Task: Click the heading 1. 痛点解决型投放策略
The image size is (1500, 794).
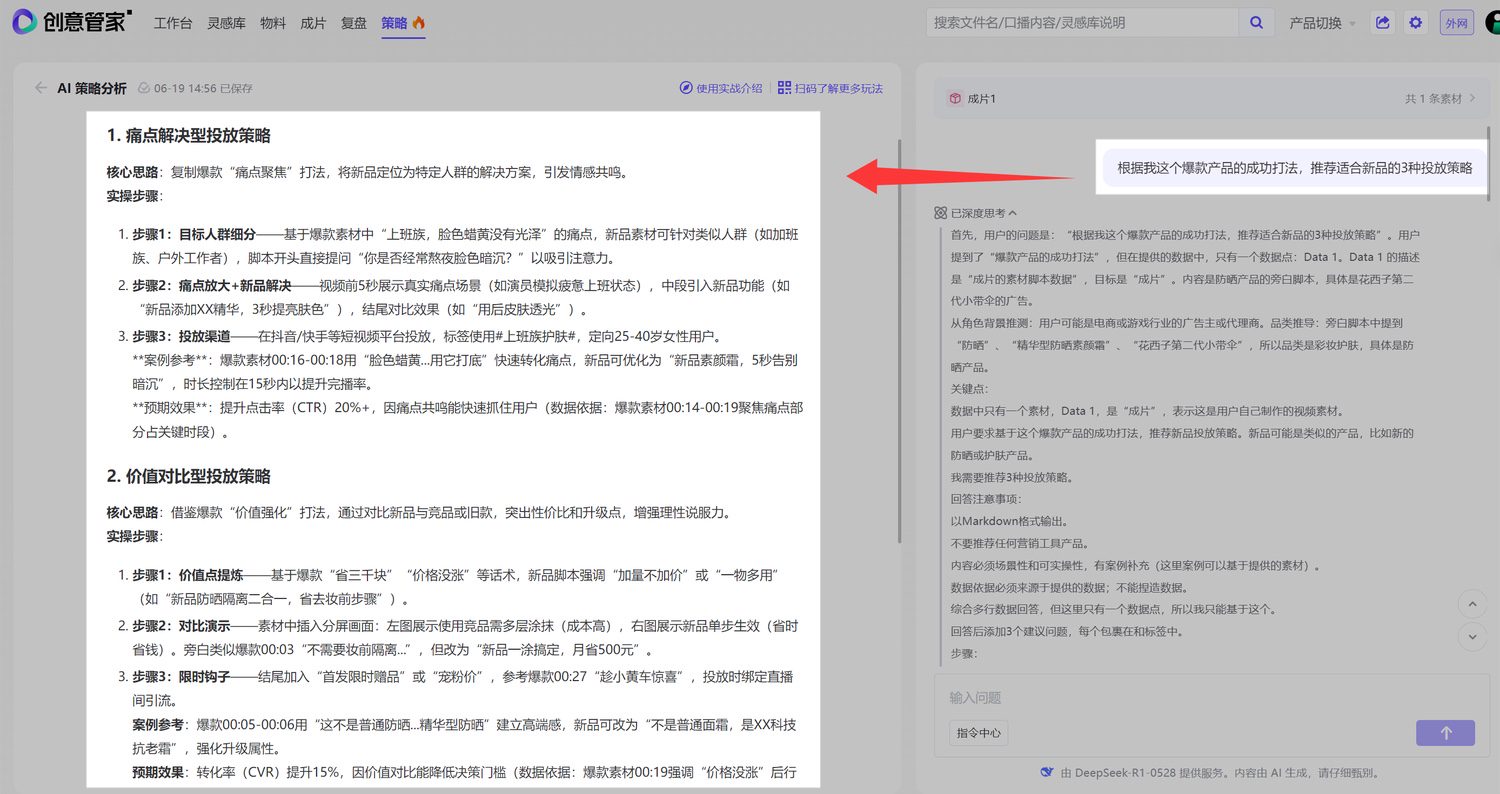Action: tap(189, 136)
